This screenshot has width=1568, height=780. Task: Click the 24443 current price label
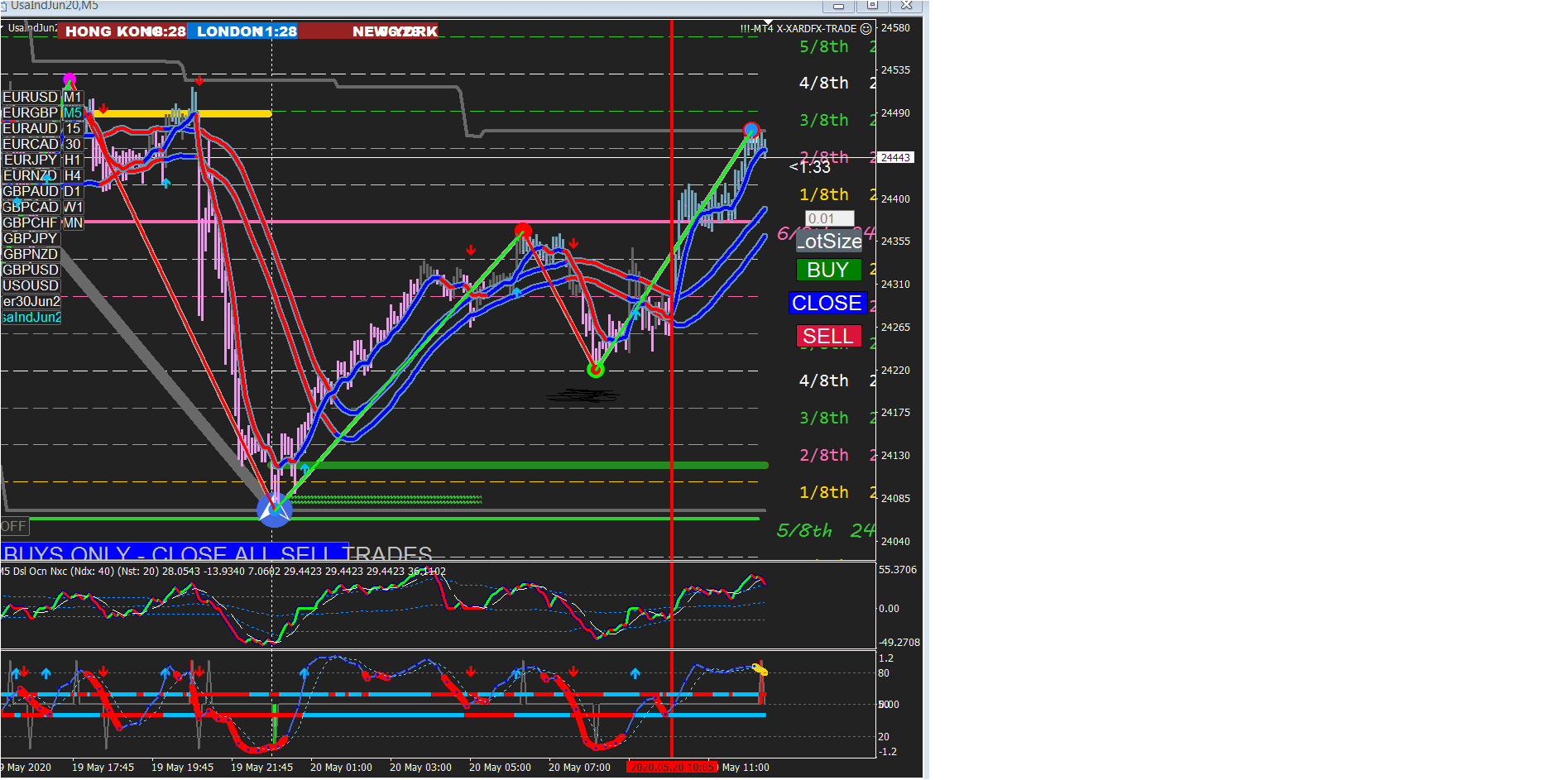(x=895, y=157)
